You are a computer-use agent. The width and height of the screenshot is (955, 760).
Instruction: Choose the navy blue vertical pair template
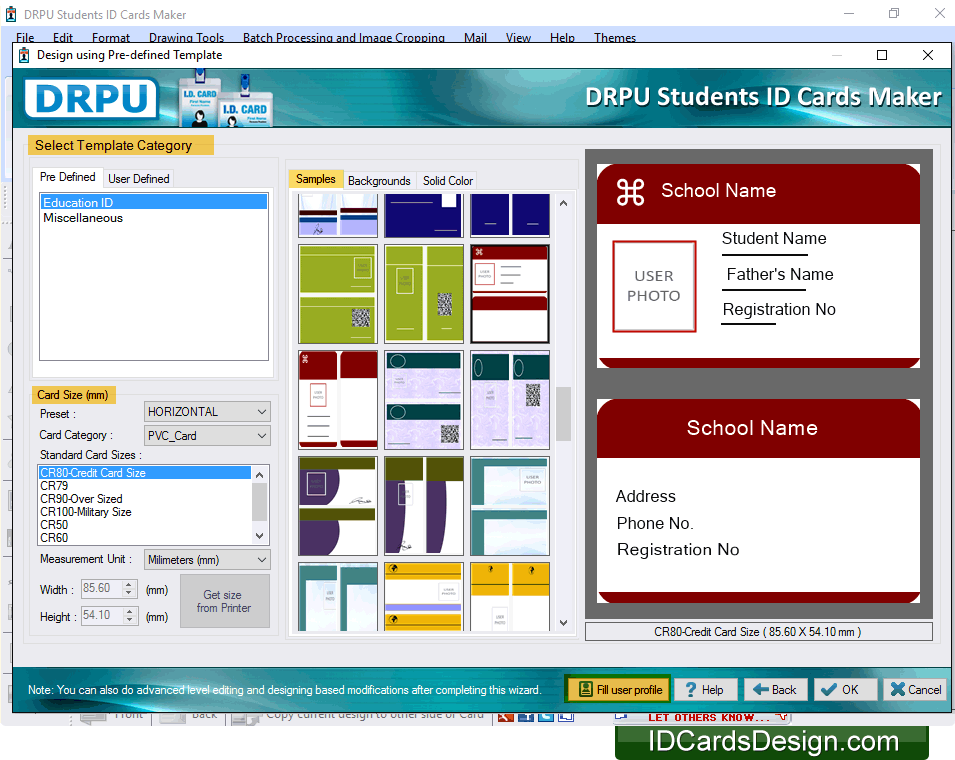click(510, 215)
